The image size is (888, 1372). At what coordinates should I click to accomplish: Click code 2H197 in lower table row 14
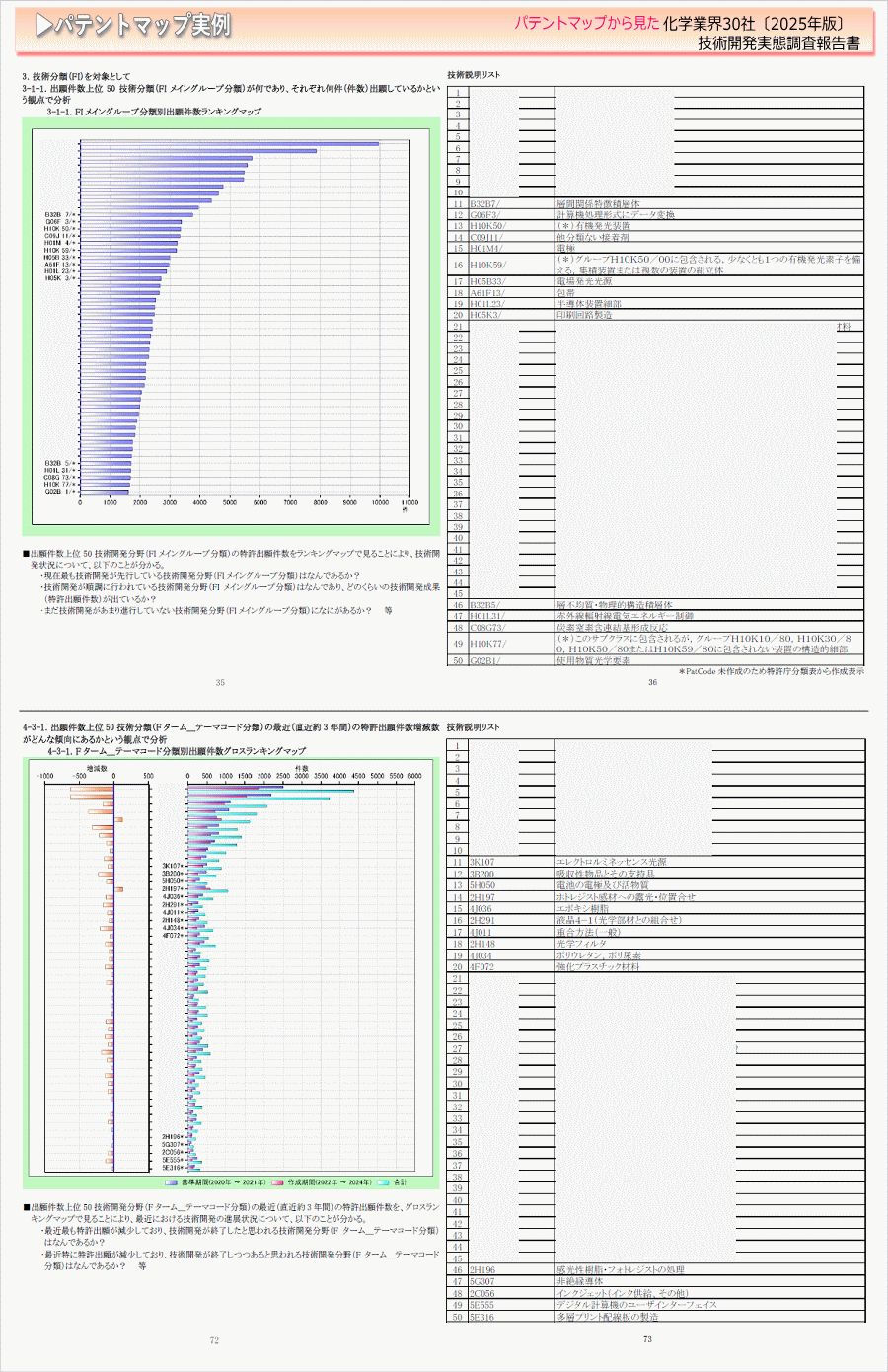[482, 897]
